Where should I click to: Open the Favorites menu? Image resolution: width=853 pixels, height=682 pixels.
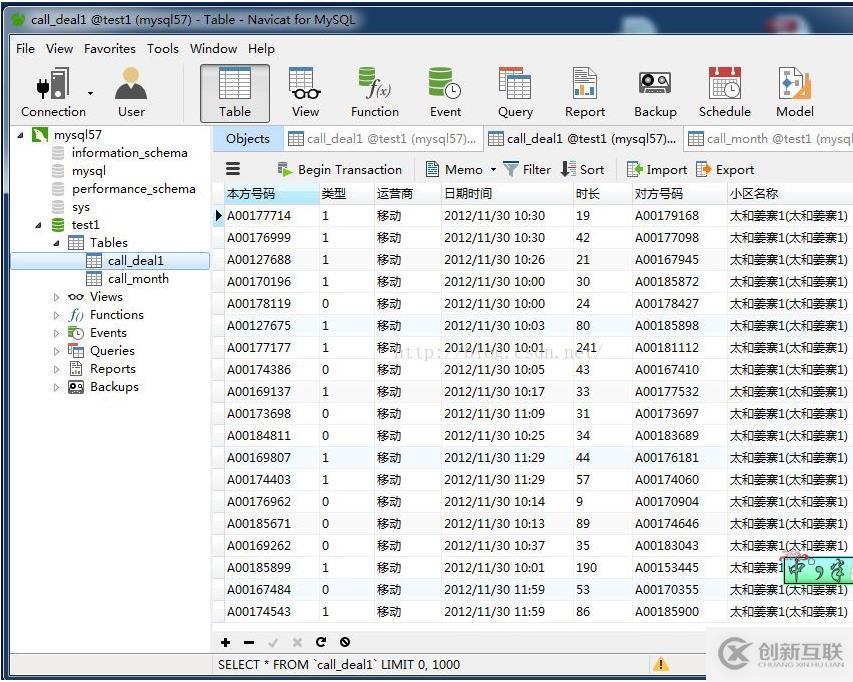pos(110,48)
